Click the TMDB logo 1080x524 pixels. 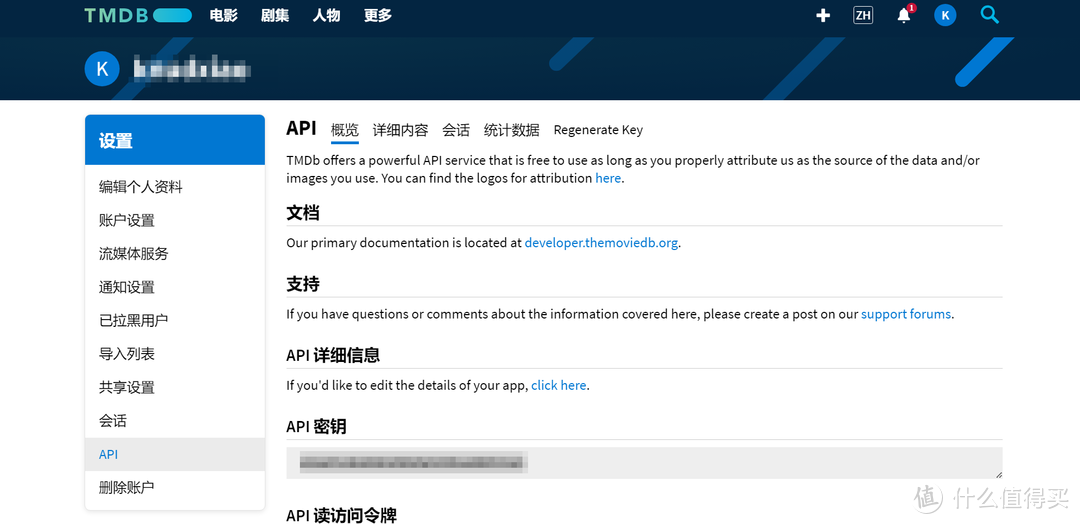pyautogui.click(x=138, y=16)
